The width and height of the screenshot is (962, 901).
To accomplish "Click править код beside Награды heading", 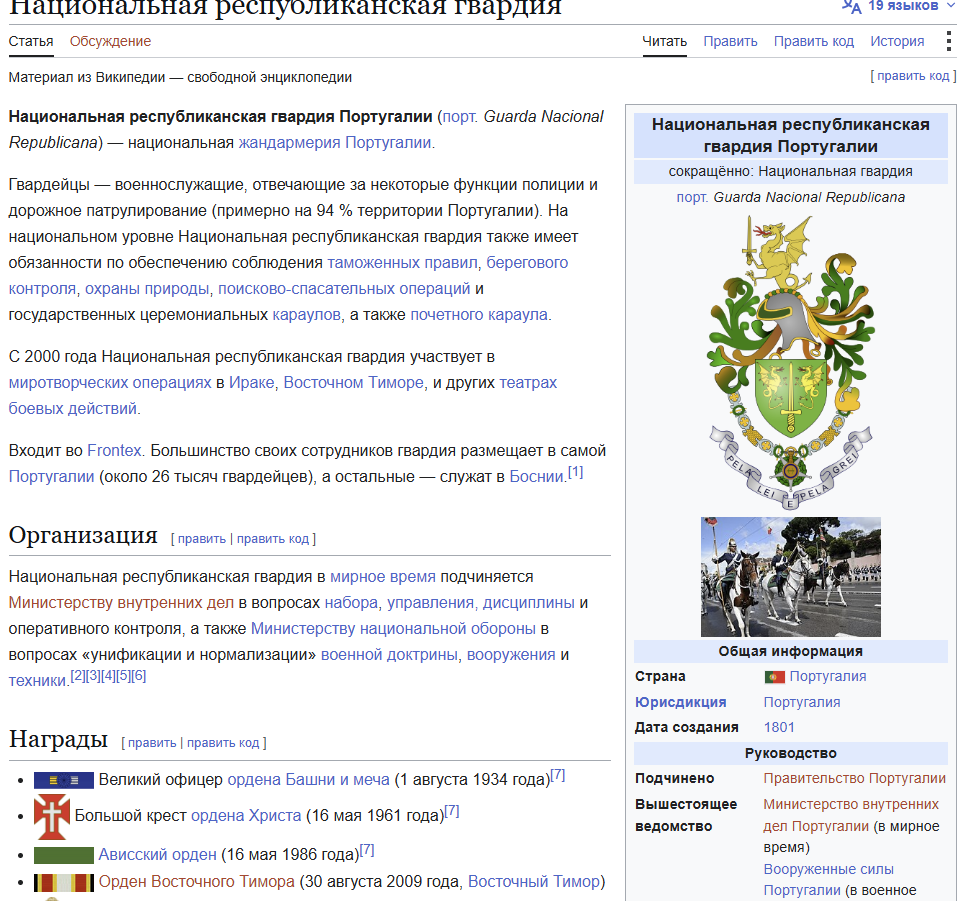I will coord(223,743).
